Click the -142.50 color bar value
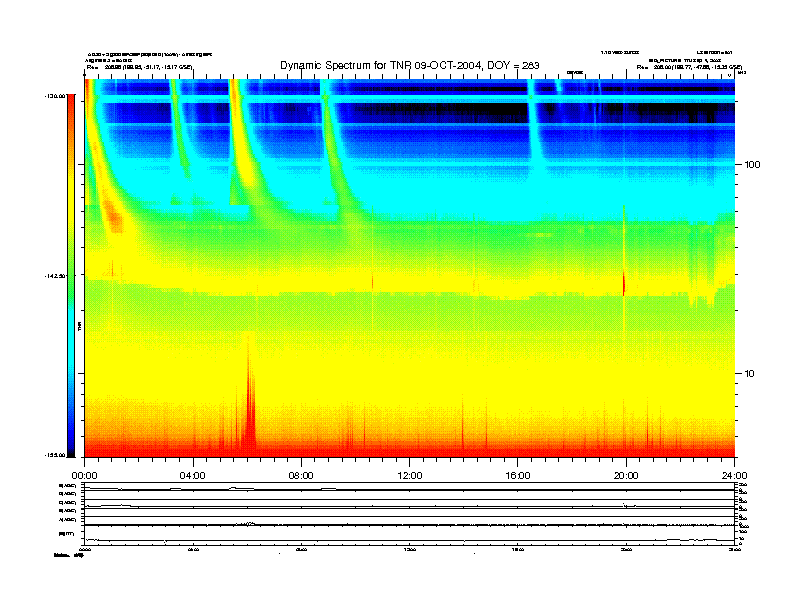This screenshot has width=792, height=612. (55, 276)
